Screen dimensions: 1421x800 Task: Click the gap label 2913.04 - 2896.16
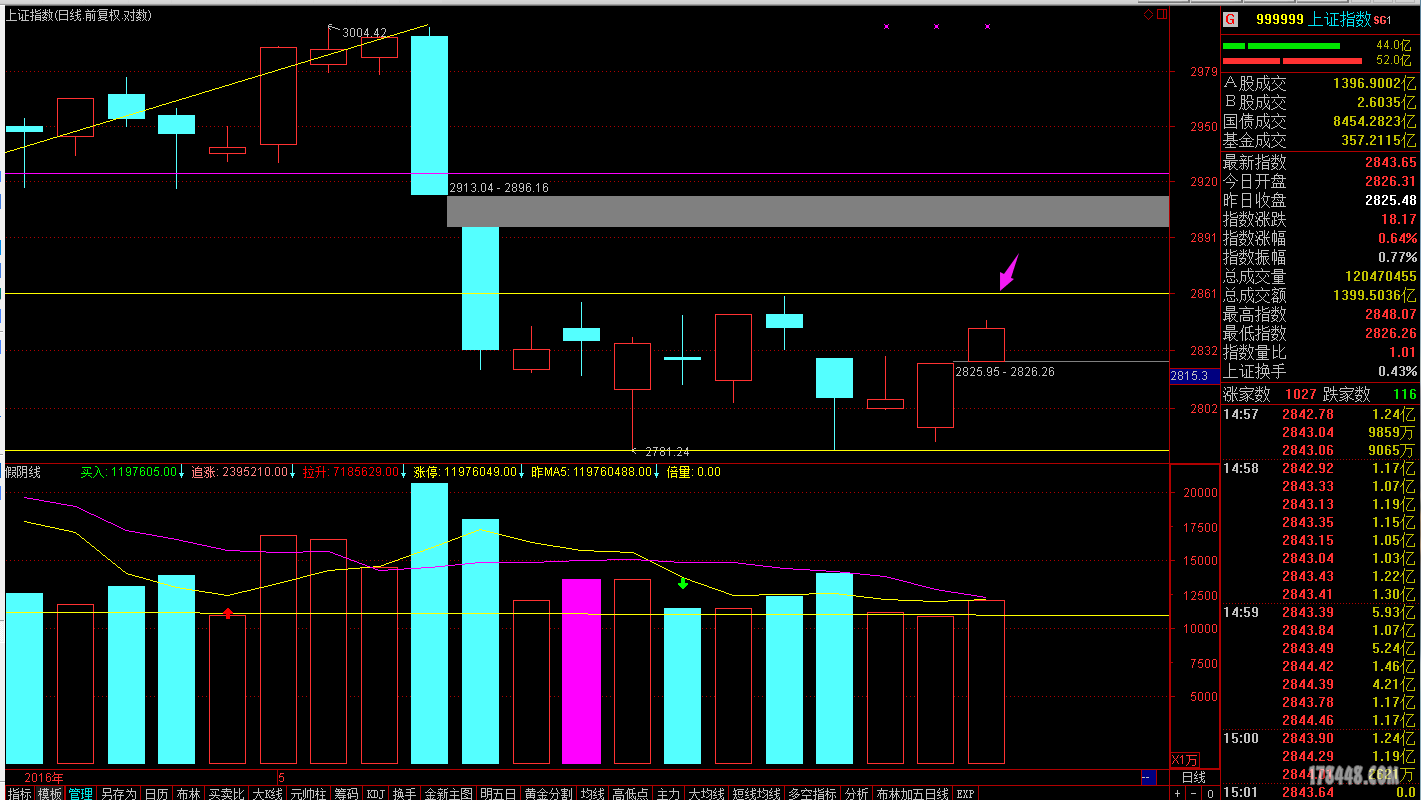coord(499,188)
